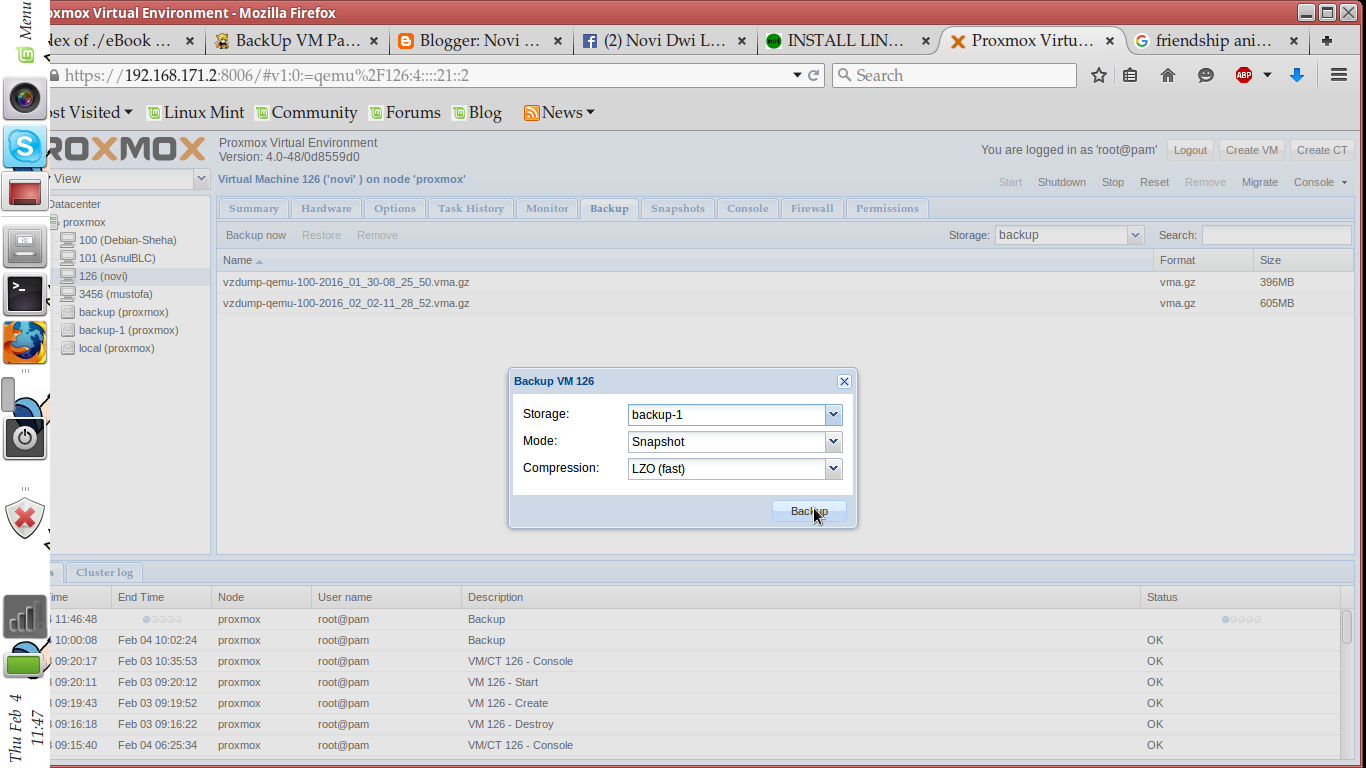
Task: Launch Skype from the left dock
Action: pyautogui.click(x=24, y=147)
